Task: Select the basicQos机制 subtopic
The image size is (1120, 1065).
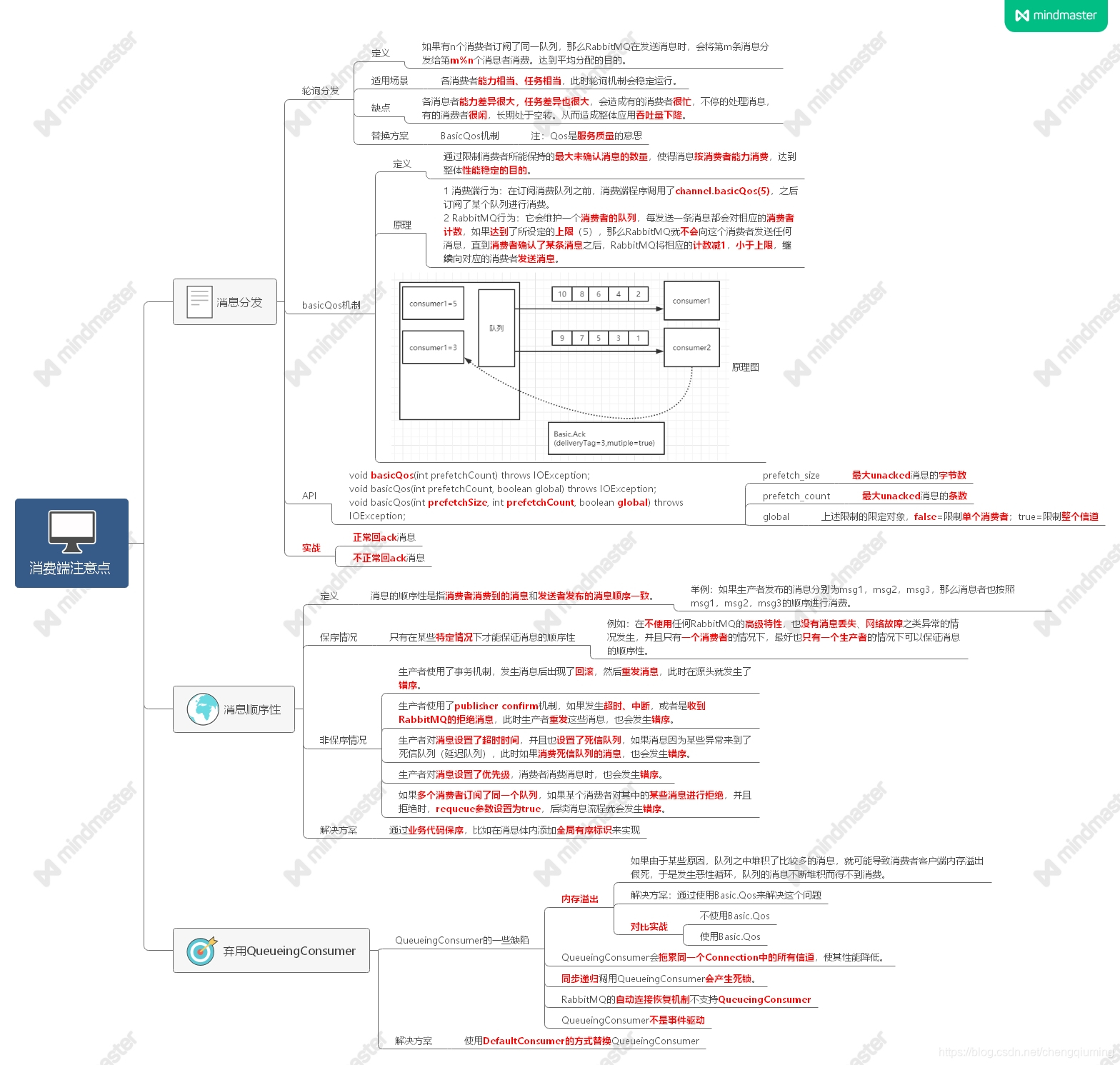Action: 331,305
